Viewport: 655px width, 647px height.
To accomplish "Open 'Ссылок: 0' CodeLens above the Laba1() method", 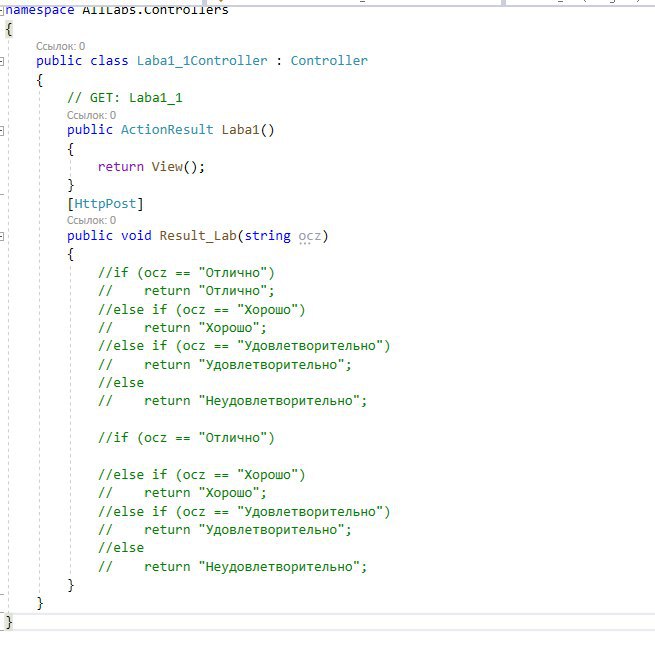I will pyautogui.click(x=91, y=115).
